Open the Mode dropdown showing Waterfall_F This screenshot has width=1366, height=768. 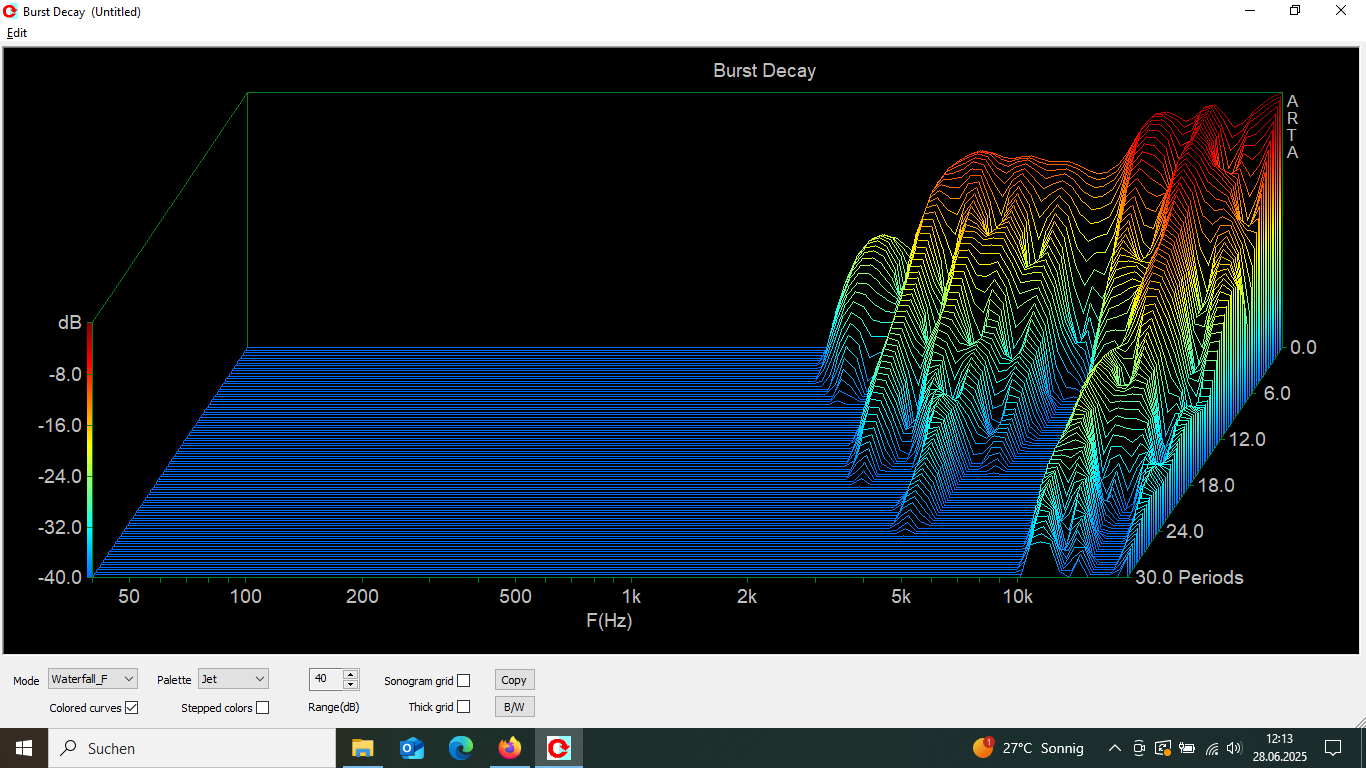click(93, 679)
